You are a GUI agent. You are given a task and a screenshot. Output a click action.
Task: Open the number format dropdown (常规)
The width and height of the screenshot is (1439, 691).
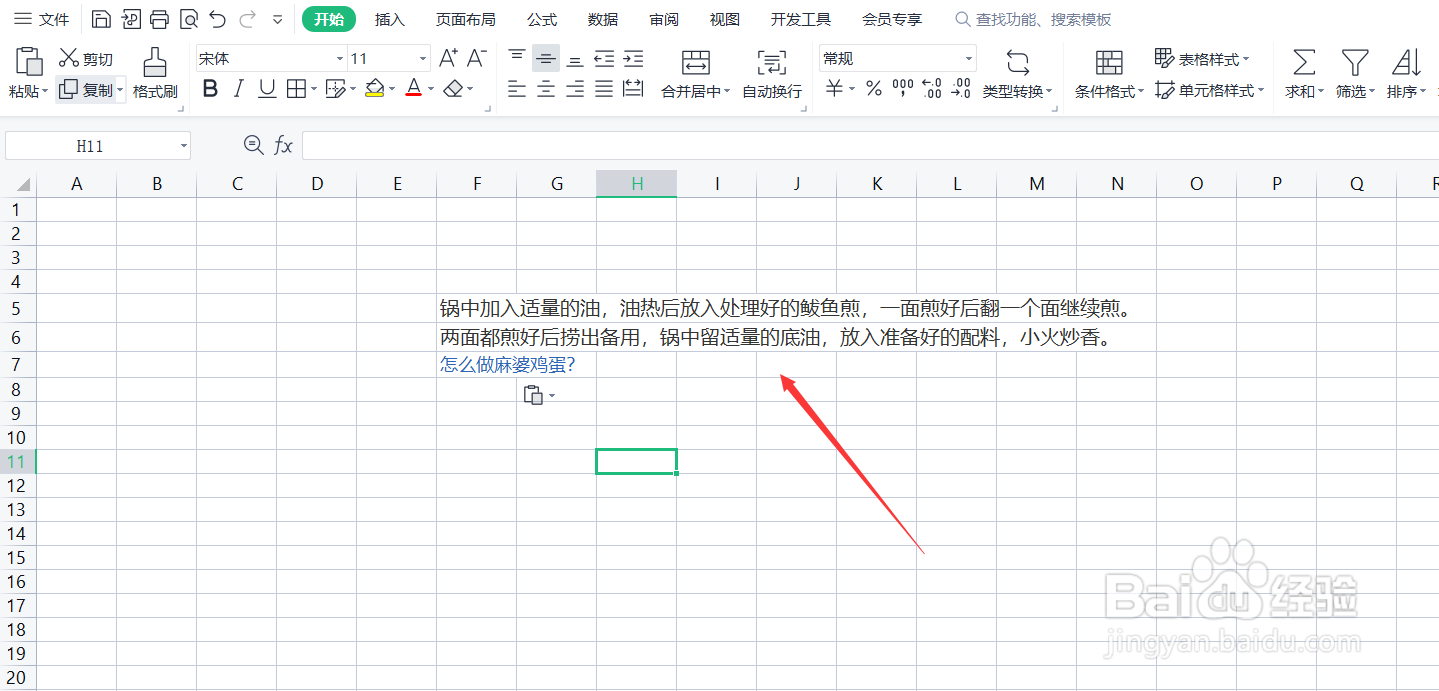point(968,59)
